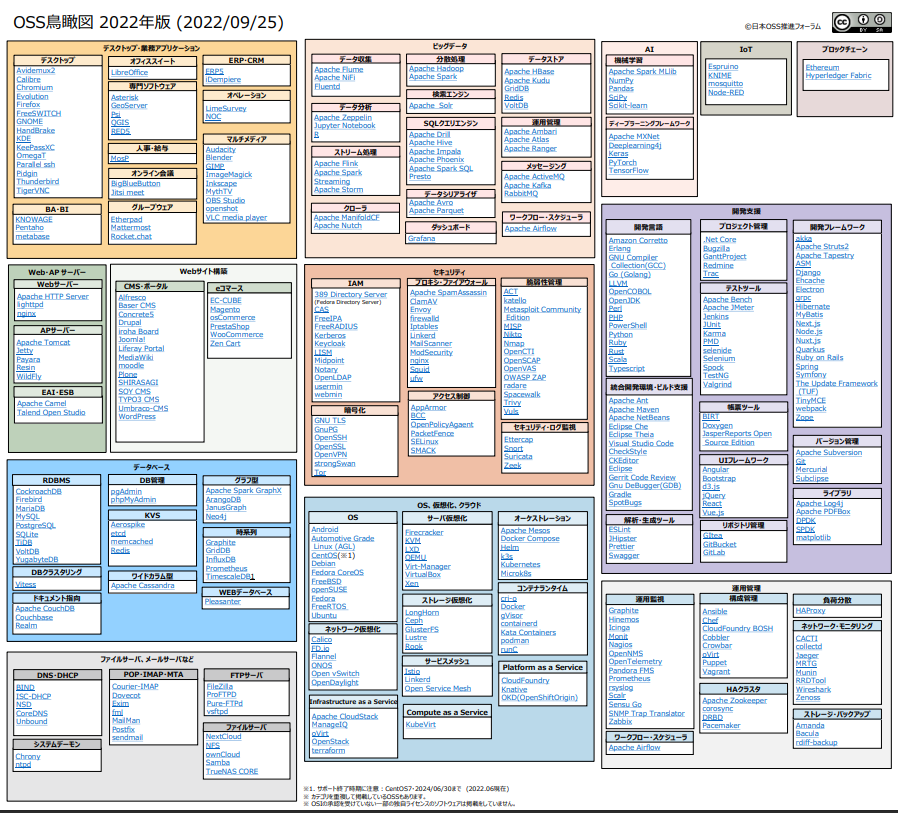Image resolution: width=898 pixels, height=813 pixels.
Task: Open the InfluxDB link
Action: pyautogui.click(x=220, y=560)
